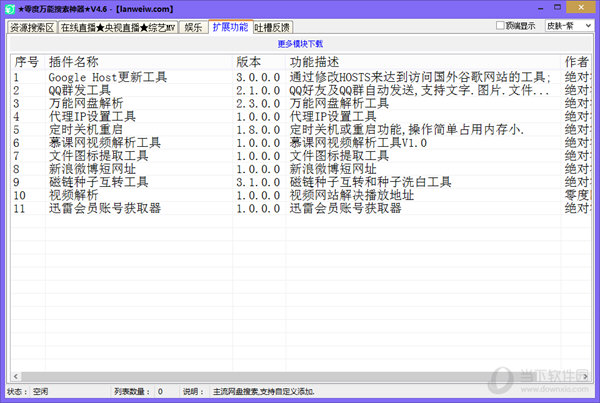The height and width of the screenshot is (403, 600).
Task: Select the 视频解析 plugin name
Action: point(73,195)
